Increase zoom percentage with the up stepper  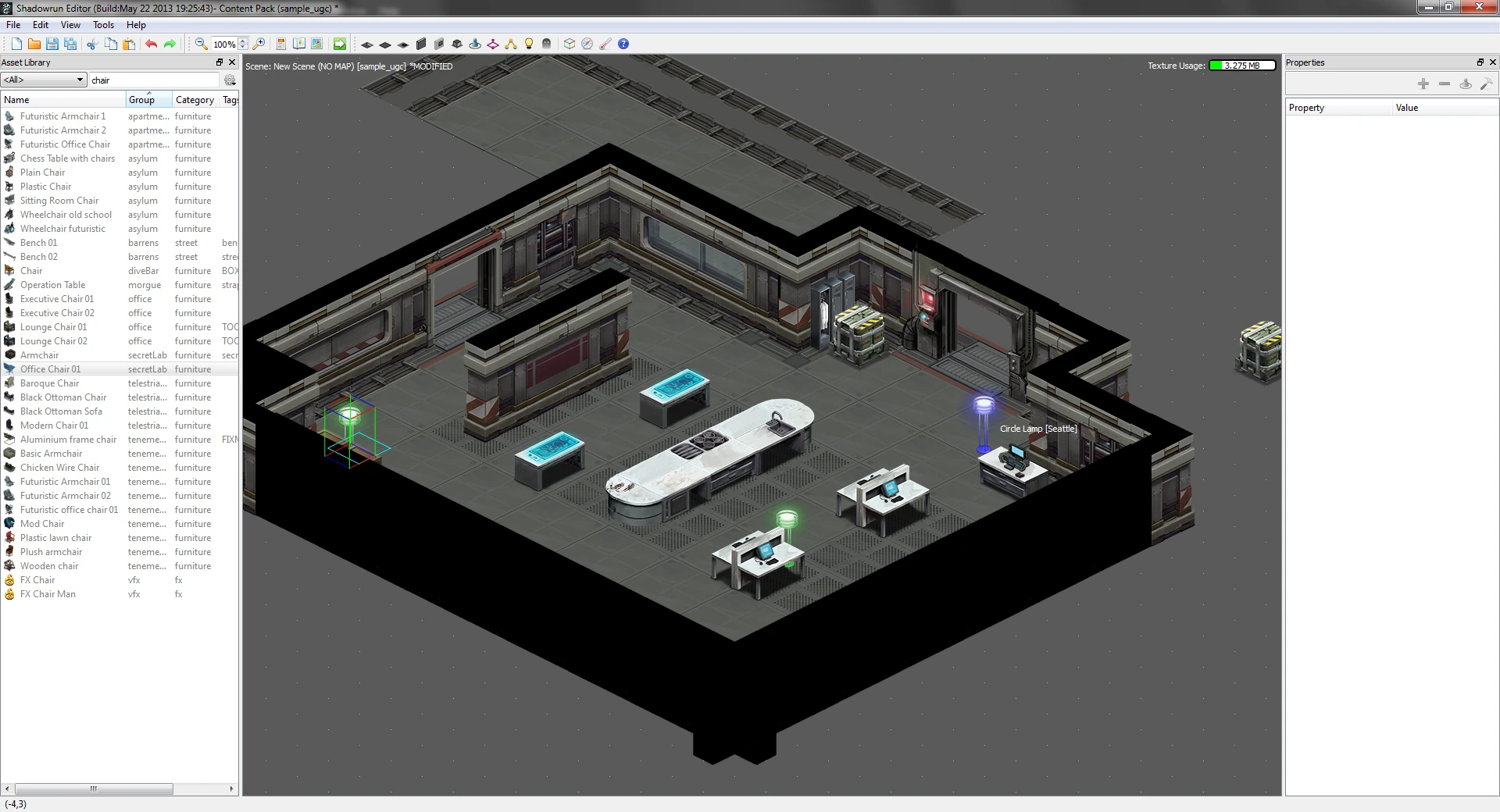coord(244,41)
